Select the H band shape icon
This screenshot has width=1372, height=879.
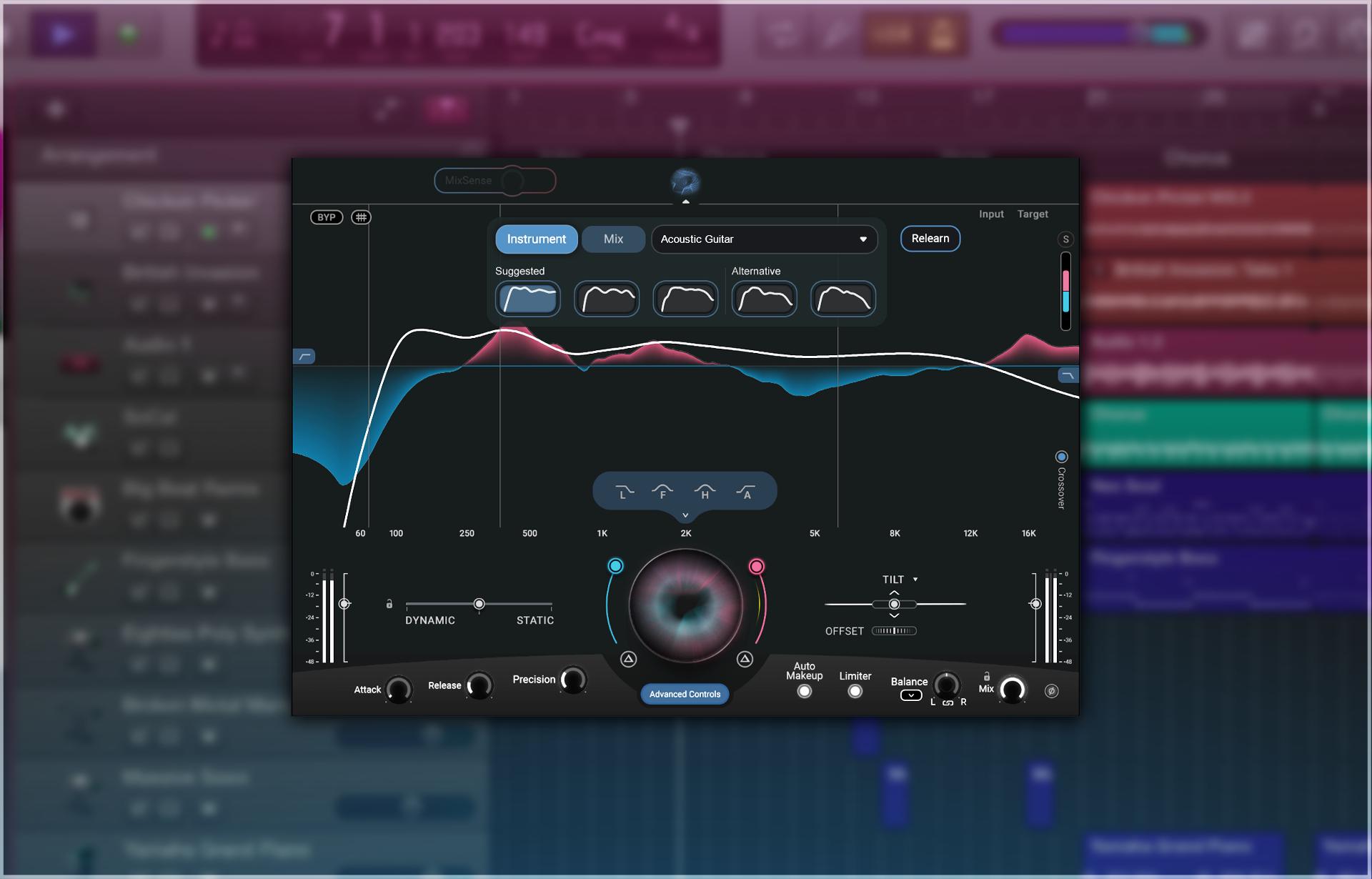705,492
